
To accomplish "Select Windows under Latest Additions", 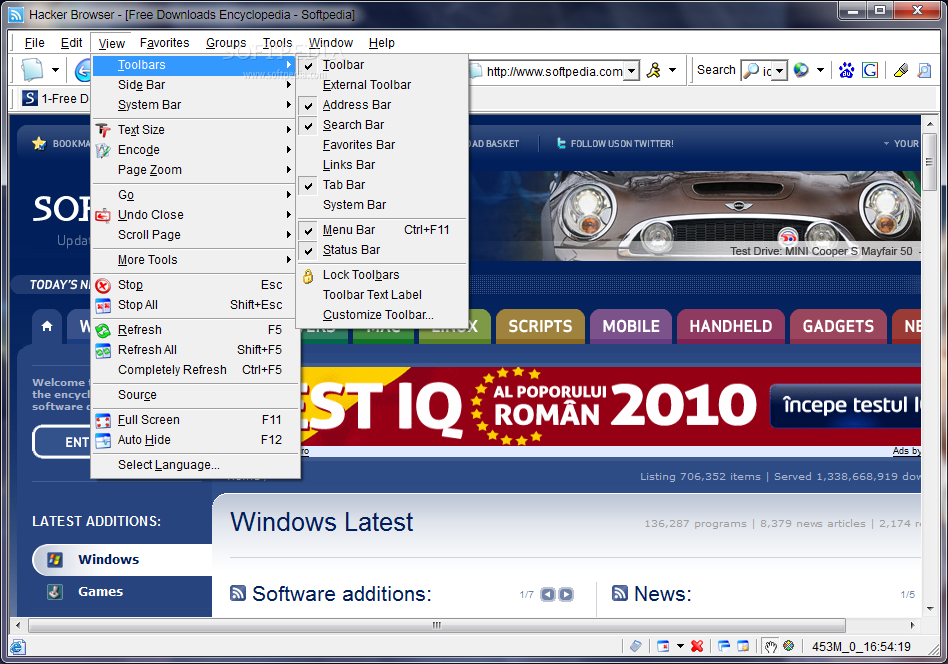I will coord(122,560).
